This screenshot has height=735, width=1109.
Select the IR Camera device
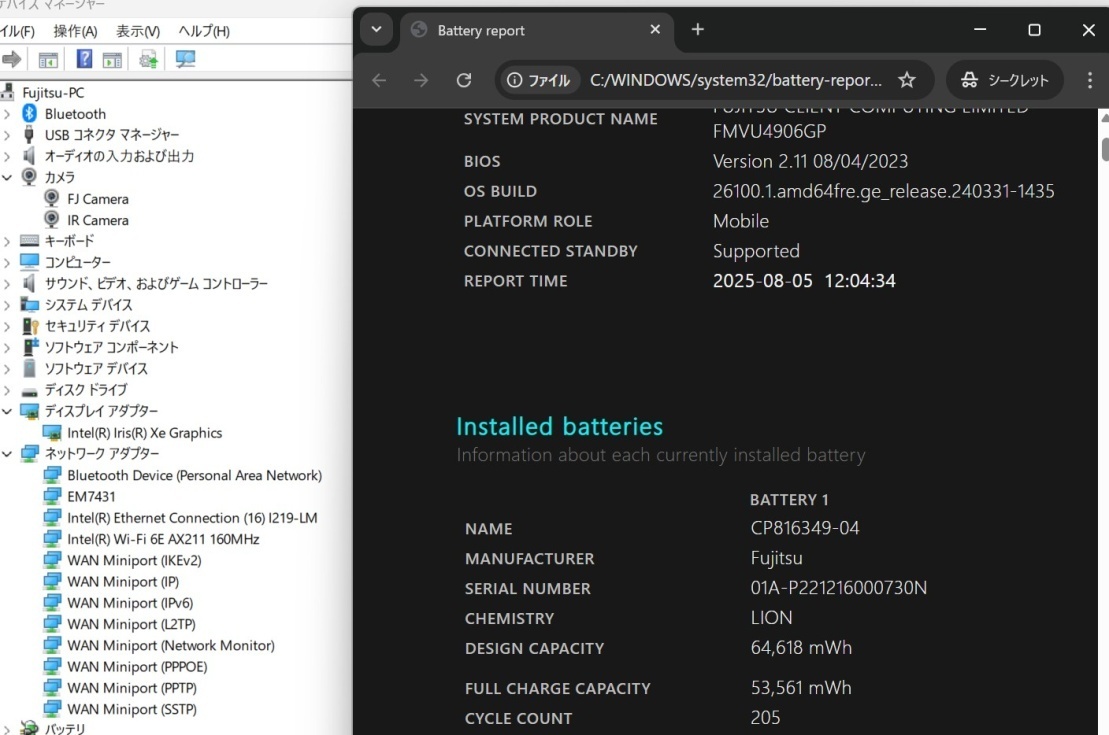(x=98, y=220)
